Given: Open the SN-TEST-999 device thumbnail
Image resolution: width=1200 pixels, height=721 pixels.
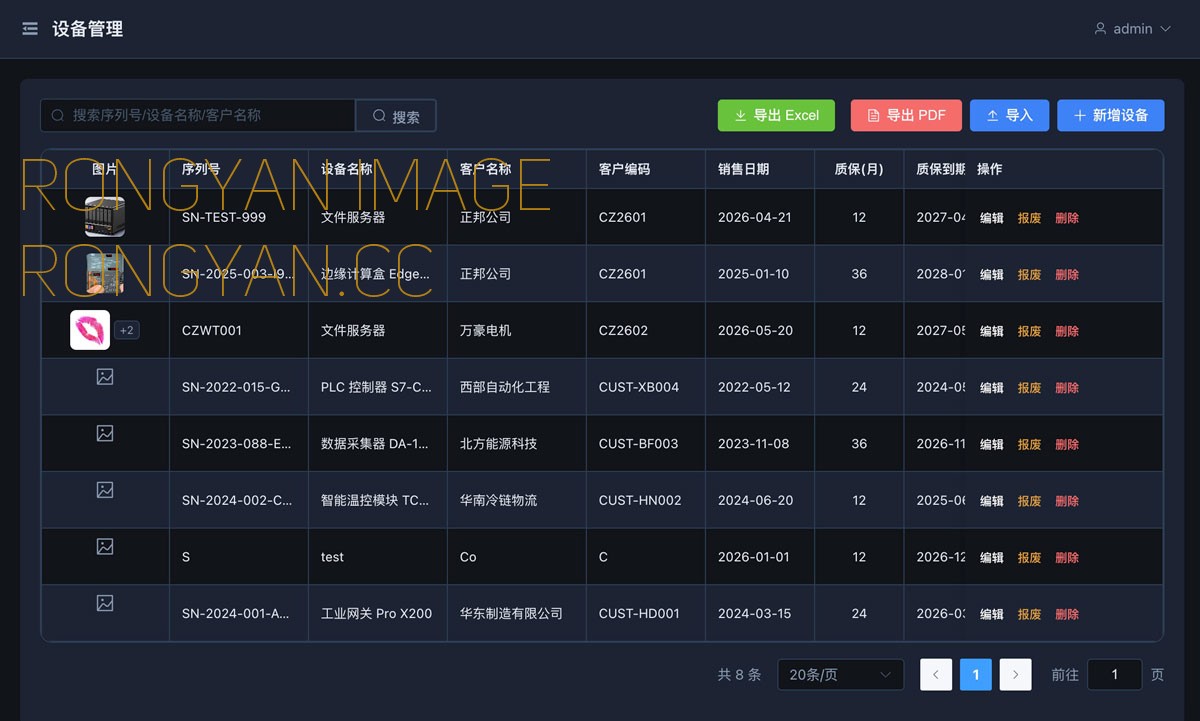Looking at the screenshot, I should pyautogui.click(x=105, y=217).
